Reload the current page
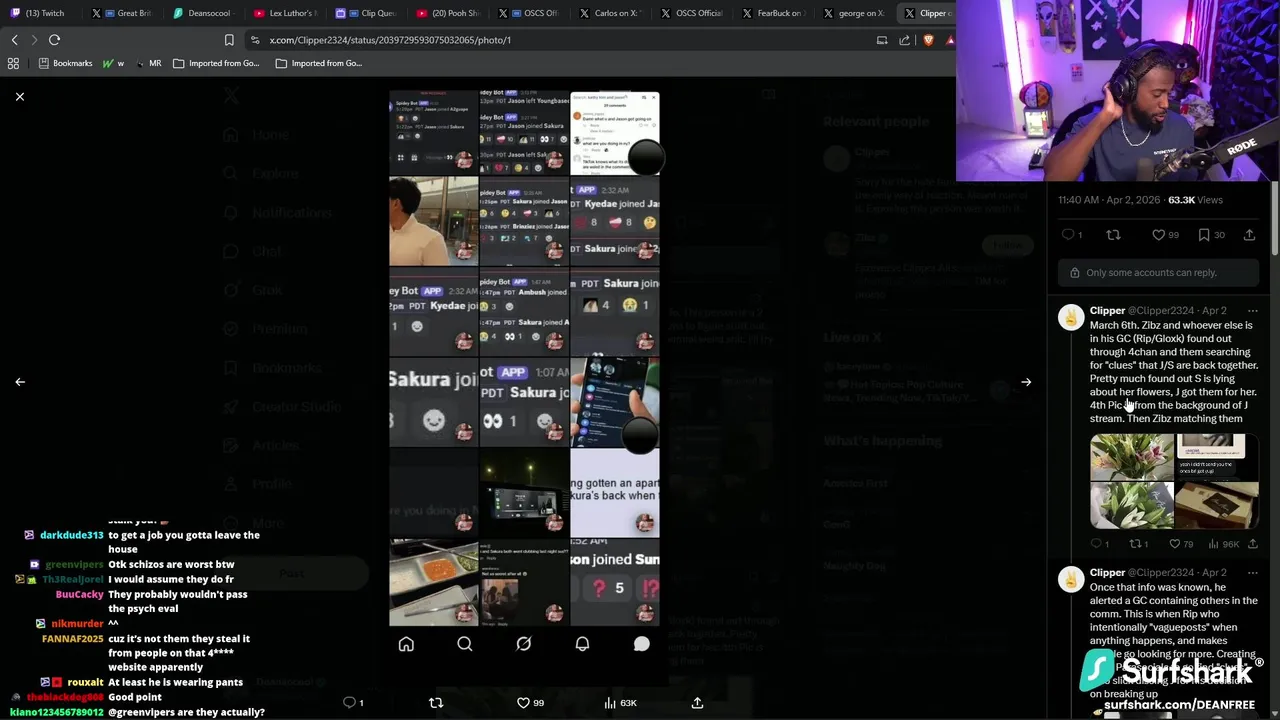This screenshot has height=720, width=1280. [x=54, y=40]
